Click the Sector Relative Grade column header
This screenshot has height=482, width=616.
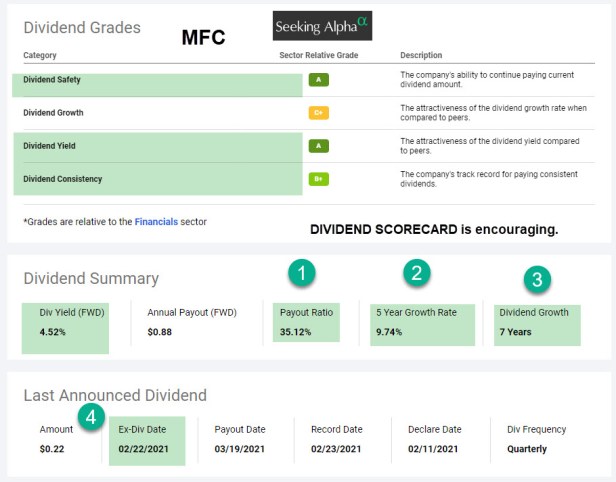[x=318, y=55]
